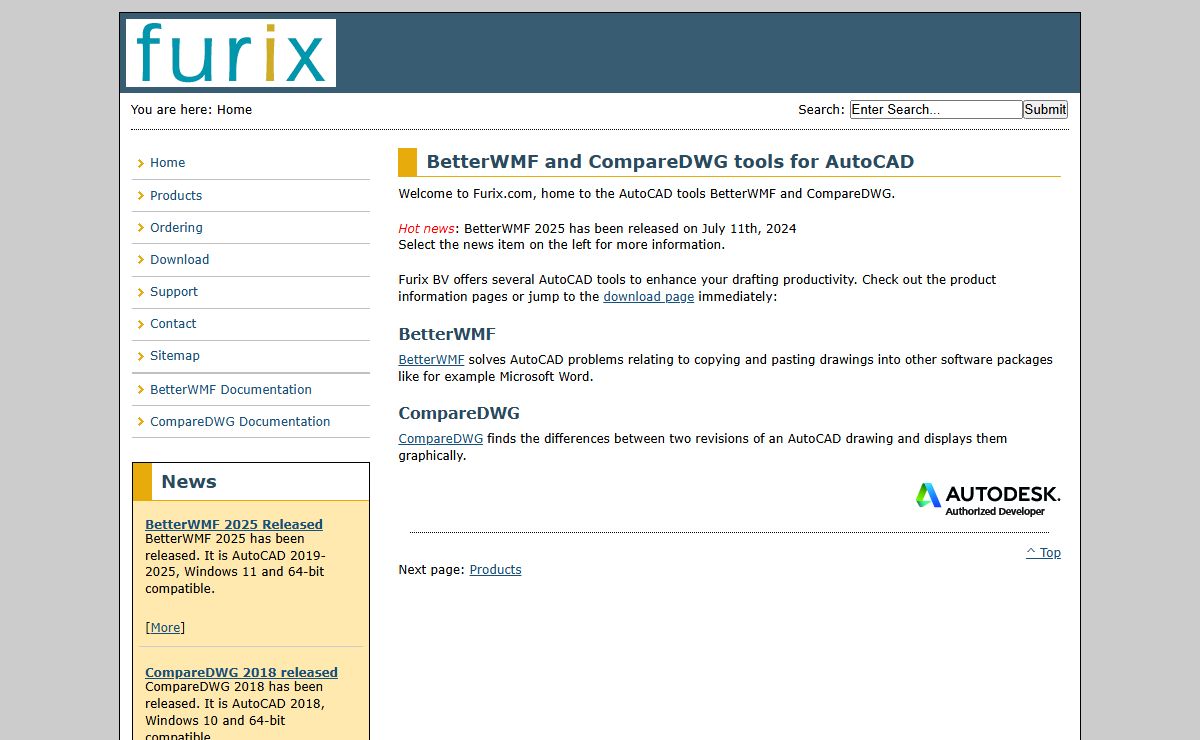Viewport: 1200px width, 740px height.
Task: Go to next page Products link
Action: [495, 570]
